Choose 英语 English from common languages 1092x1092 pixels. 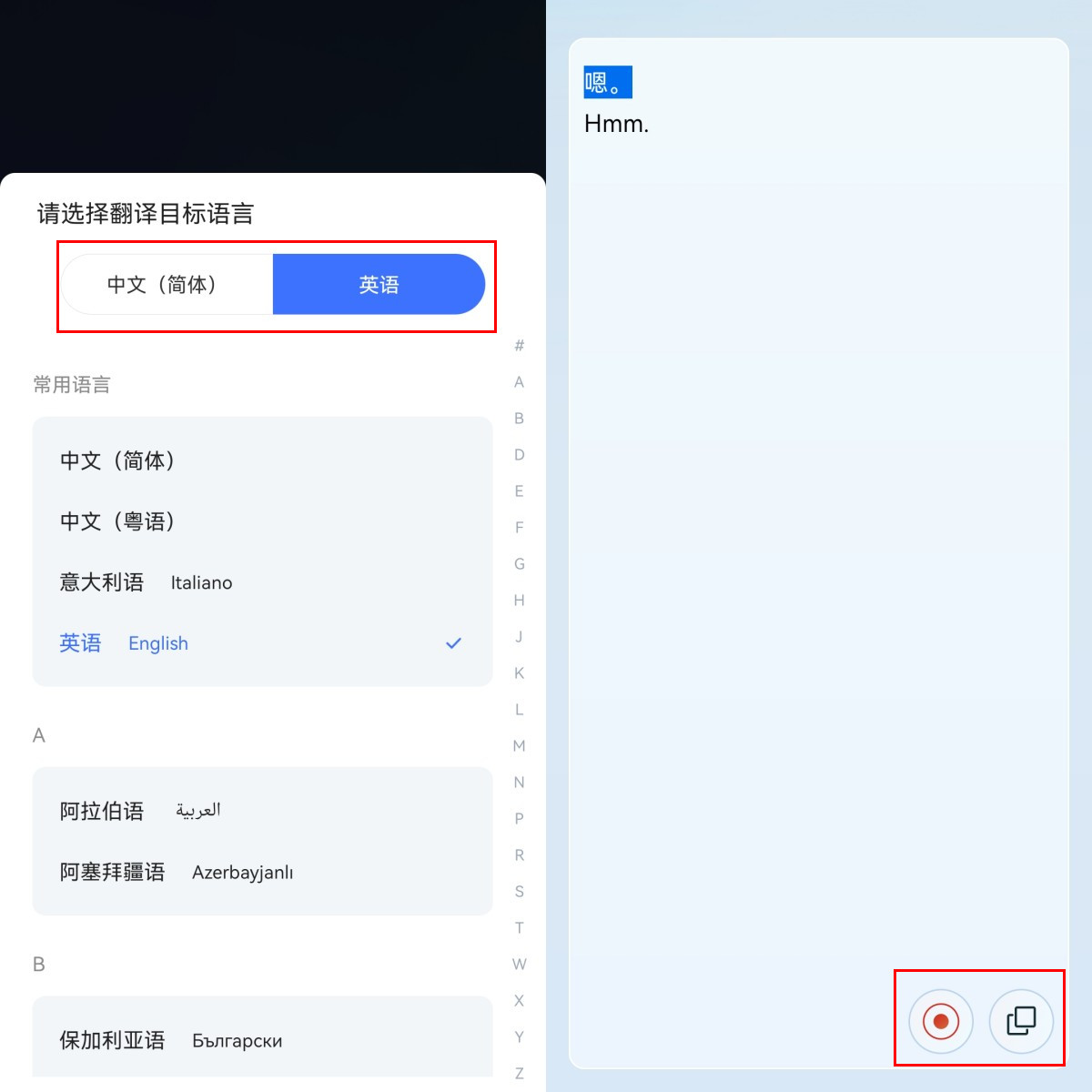coord(262,643)
